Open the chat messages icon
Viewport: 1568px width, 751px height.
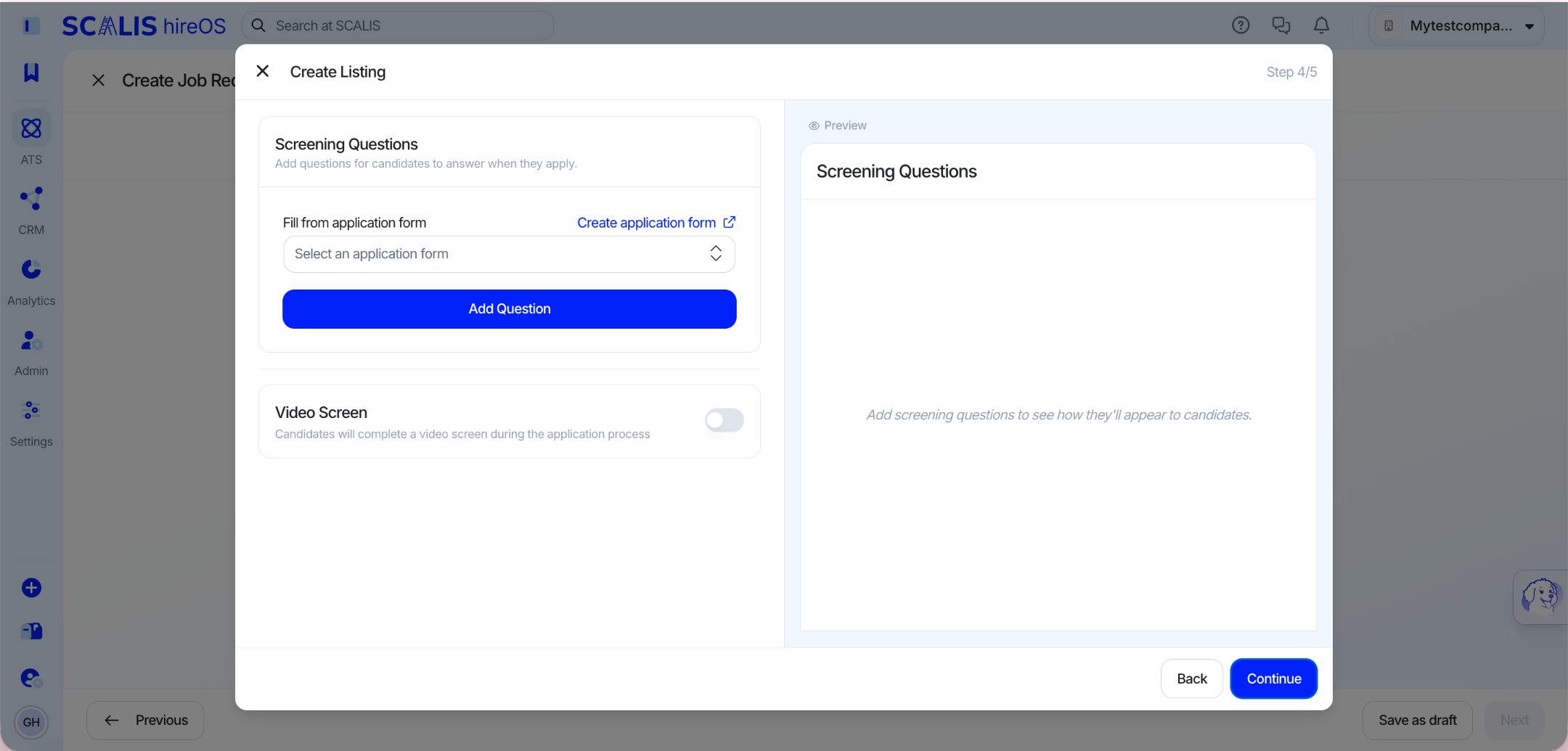(1281, 25)
